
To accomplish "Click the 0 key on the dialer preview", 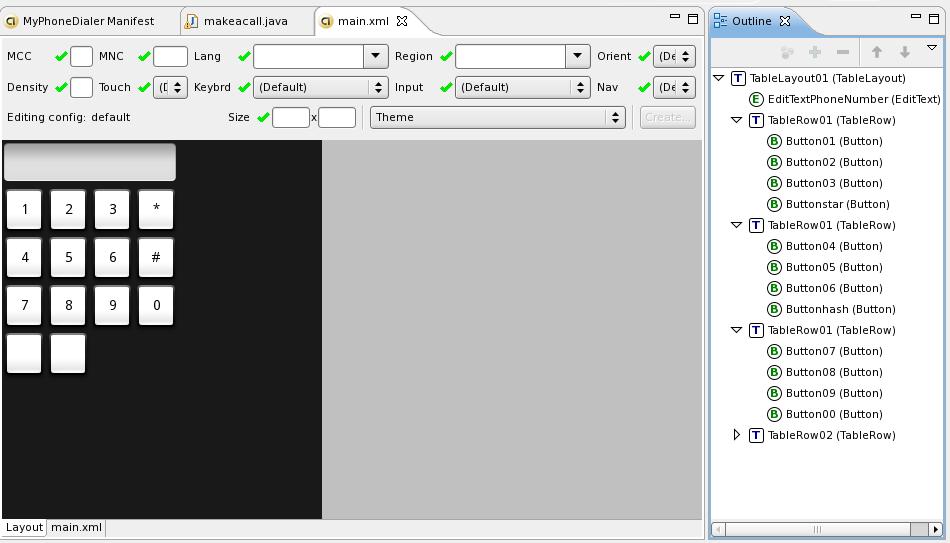I will tap(156, 305).
